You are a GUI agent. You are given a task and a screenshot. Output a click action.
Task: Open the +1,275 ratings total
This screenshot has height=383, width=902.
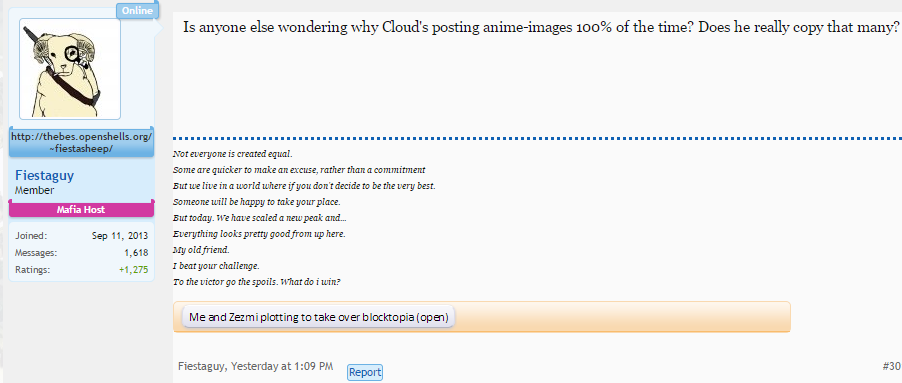pyautogui.click(x=133, y=269)
